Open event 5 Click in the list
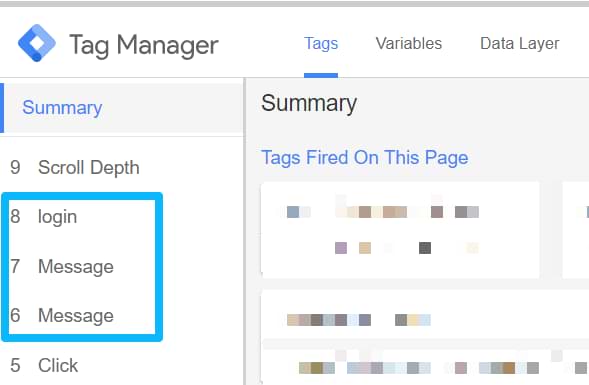This screenshot has width=589, height=385. point(44,365)
